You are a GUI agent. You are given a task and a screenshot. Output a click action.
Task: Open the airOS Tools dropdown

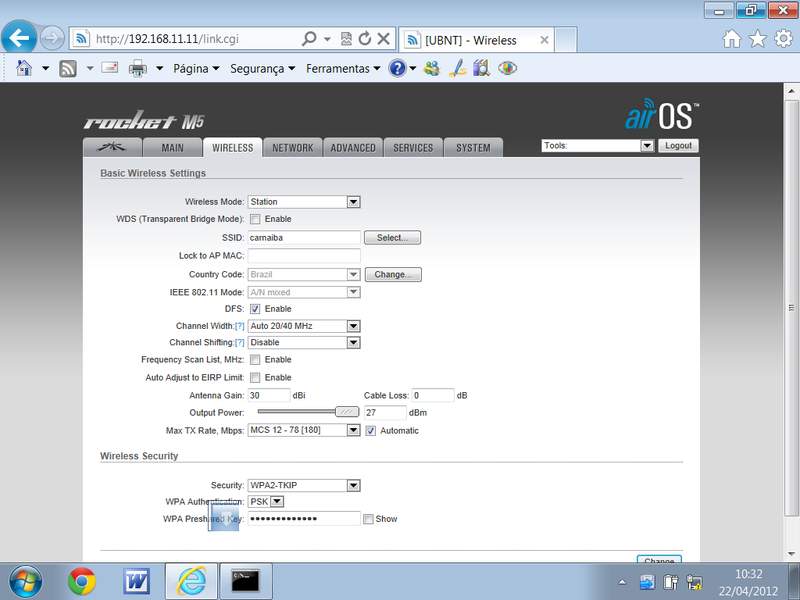pyautogui.click(x=597, y=146)
